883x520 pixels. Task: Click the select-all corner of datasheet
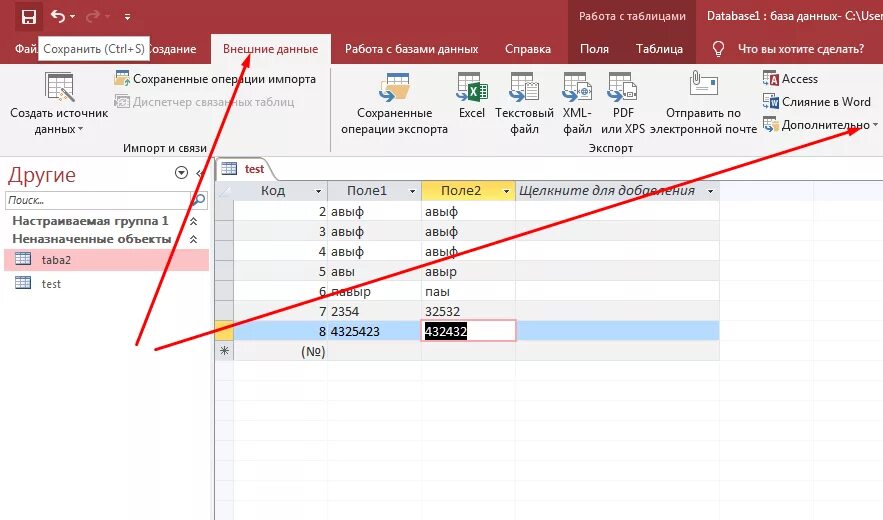click(x=224, y=191)
